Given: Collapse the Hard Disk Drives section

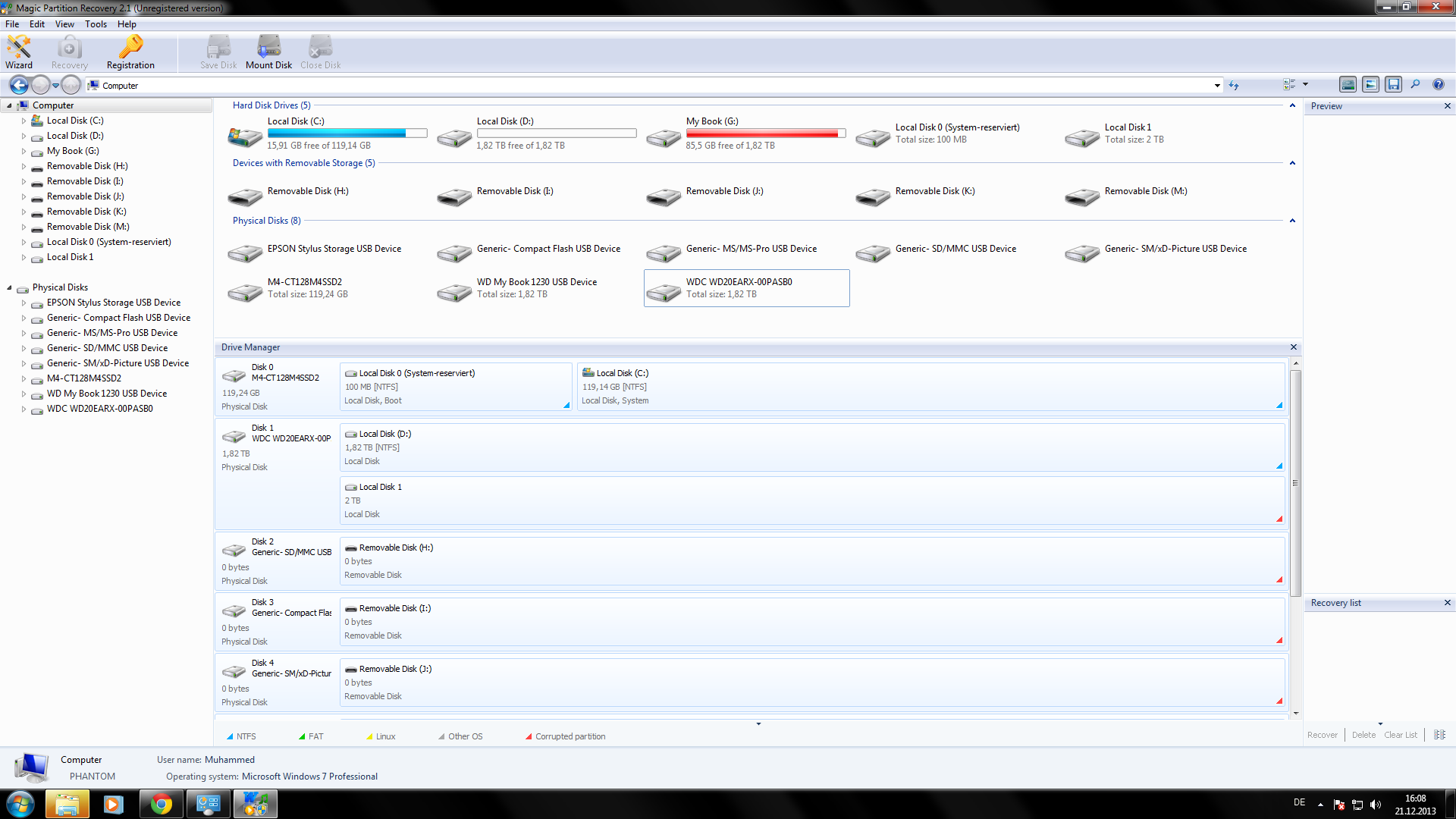Looking at the screenshot, I should click(x=1292, y=105).
